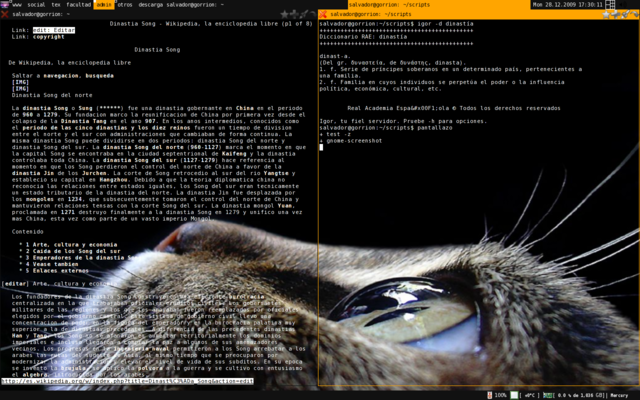Open the awesome launcher menu icon
Image resolution: width=640 pixels, height=400 pixels.
tap(4, 4)
